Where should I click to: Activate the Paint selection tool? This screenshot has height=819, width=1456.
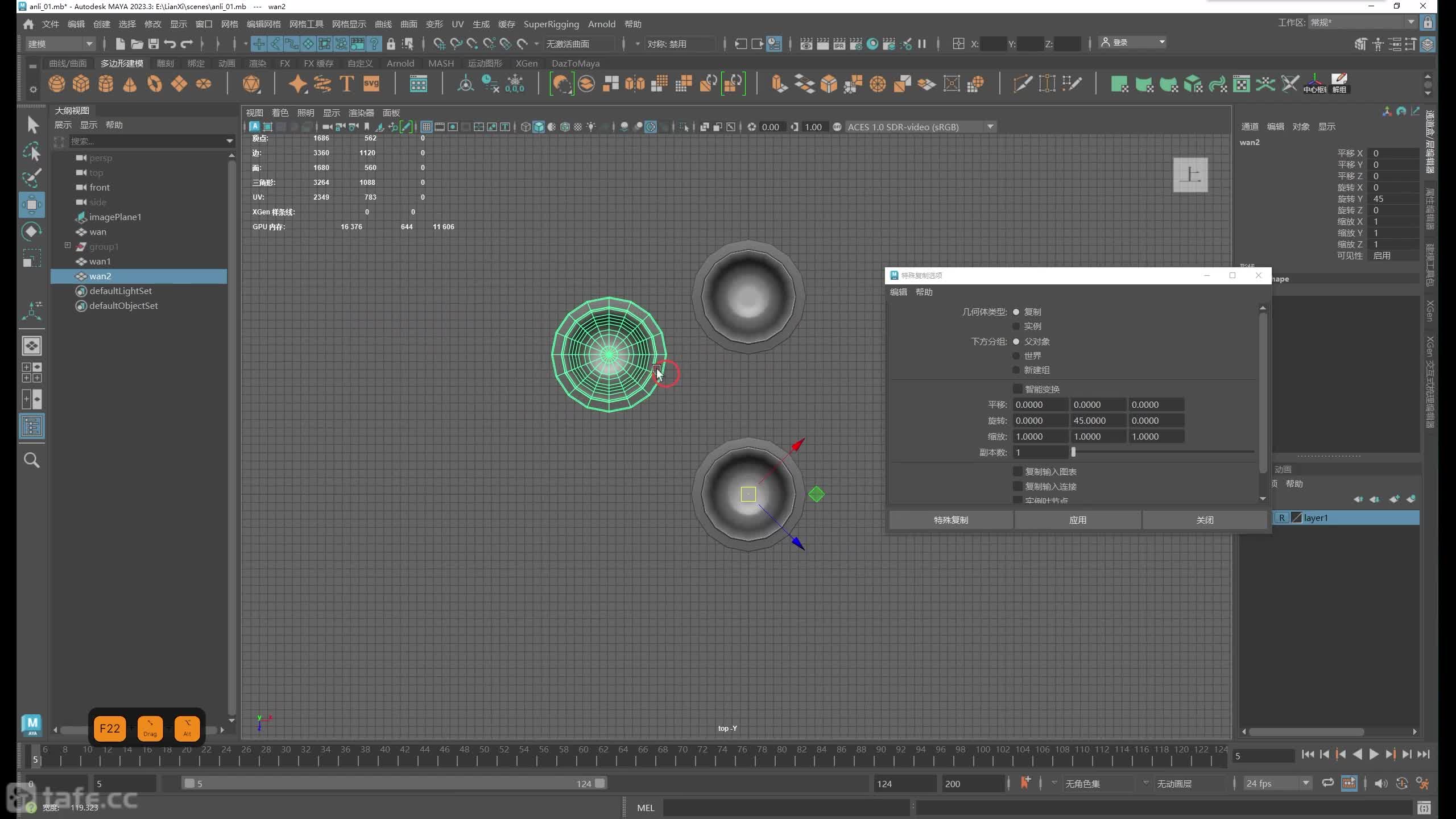pos(32,178)
